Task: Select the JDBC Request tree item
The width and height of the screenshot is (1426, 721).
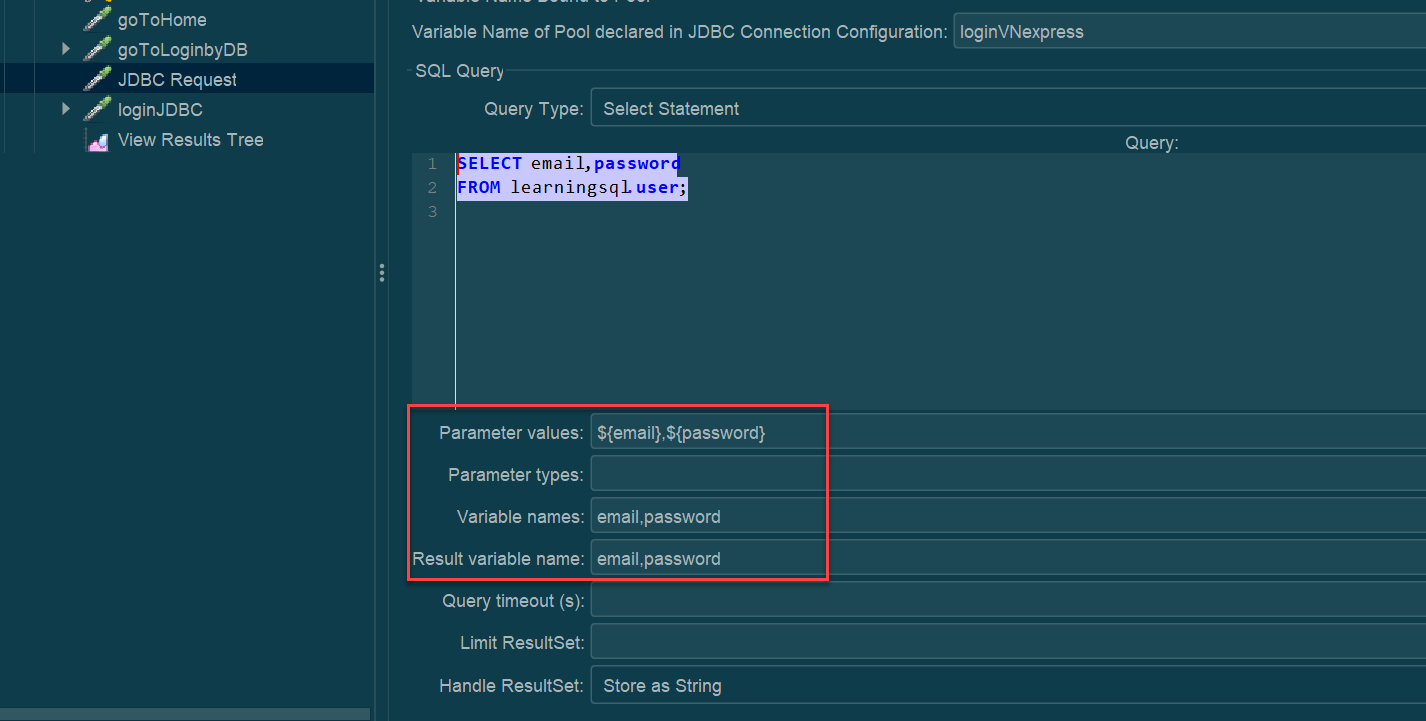Action: pyautogui.click(x=177, y=80)
